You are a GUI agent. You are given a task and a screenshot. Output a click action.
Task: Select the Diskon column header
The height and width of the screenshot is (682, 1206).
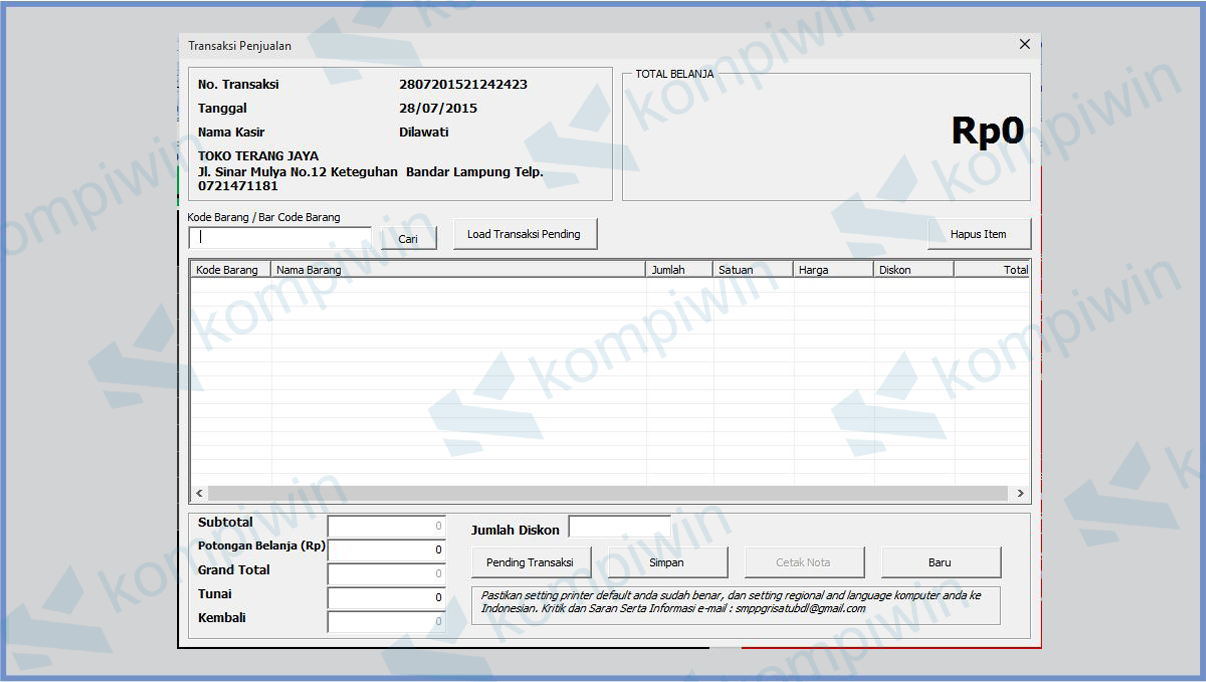(x=912, y=270)
